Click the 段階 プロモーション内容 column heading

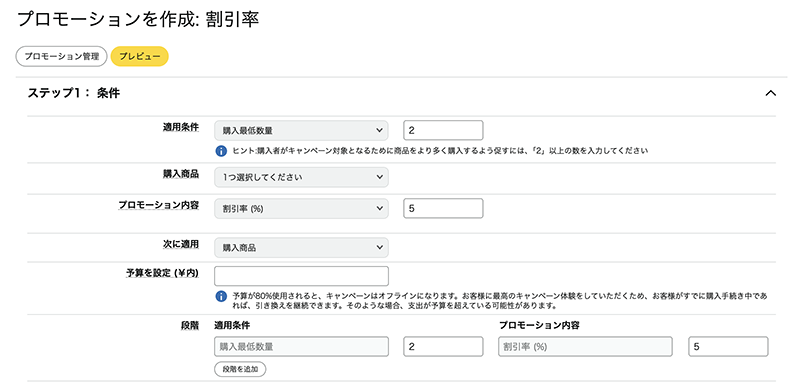coord(539,325)
